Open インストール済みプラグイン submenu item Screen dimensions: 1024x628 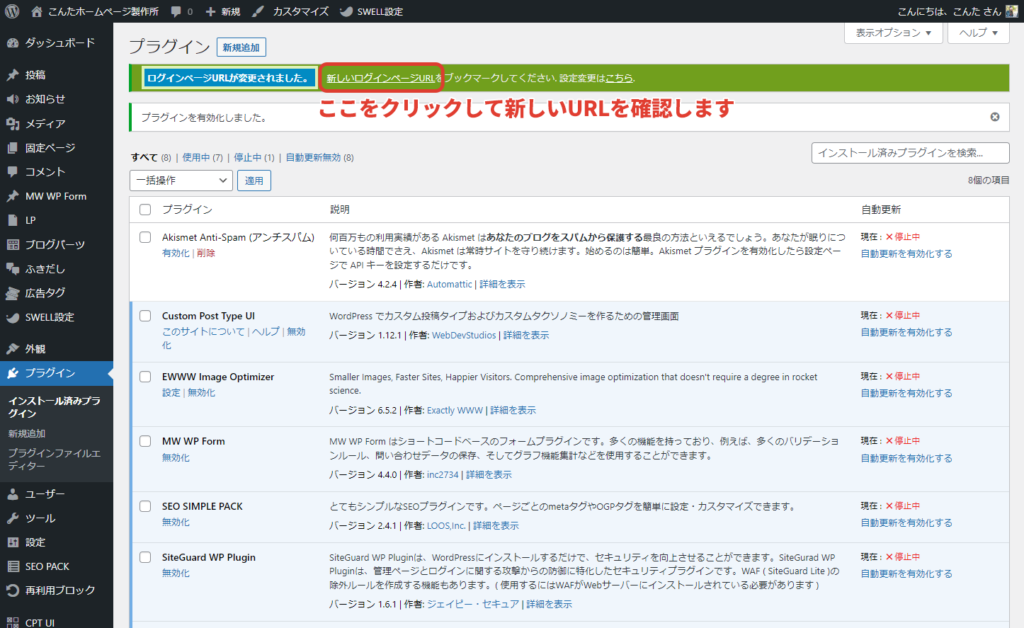pos(54,407)
